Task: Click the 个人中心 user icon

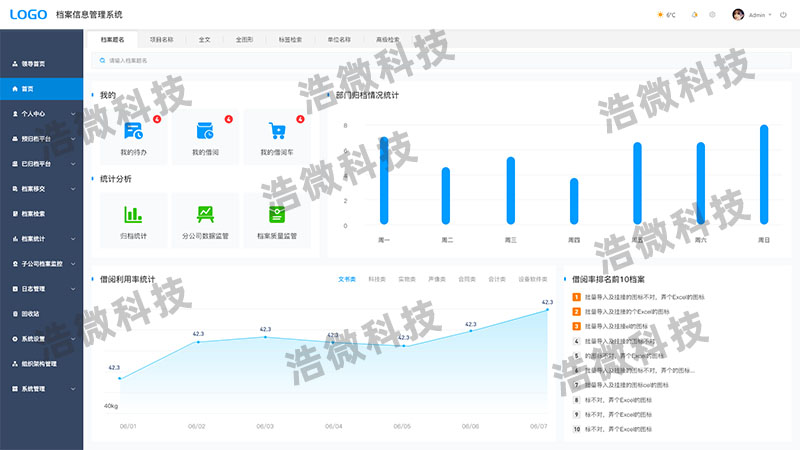Action: [x=15, y=114]
